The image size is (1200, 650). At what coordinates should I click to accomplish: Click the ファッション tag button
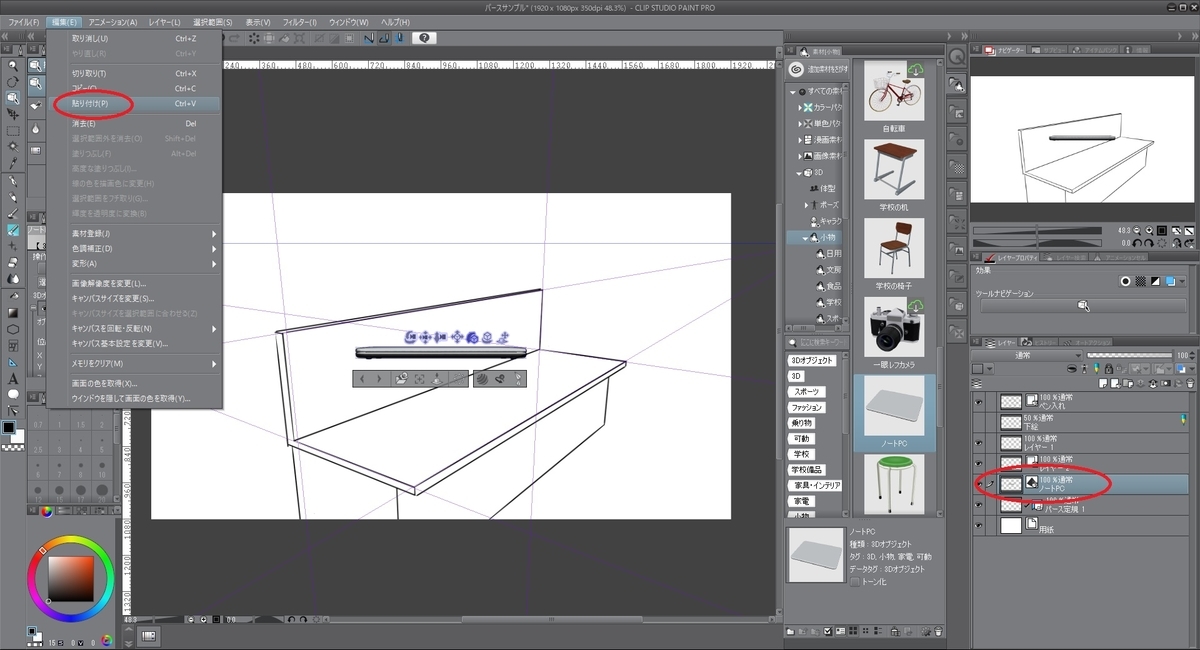pyautogui.click(x=807, y=407)
